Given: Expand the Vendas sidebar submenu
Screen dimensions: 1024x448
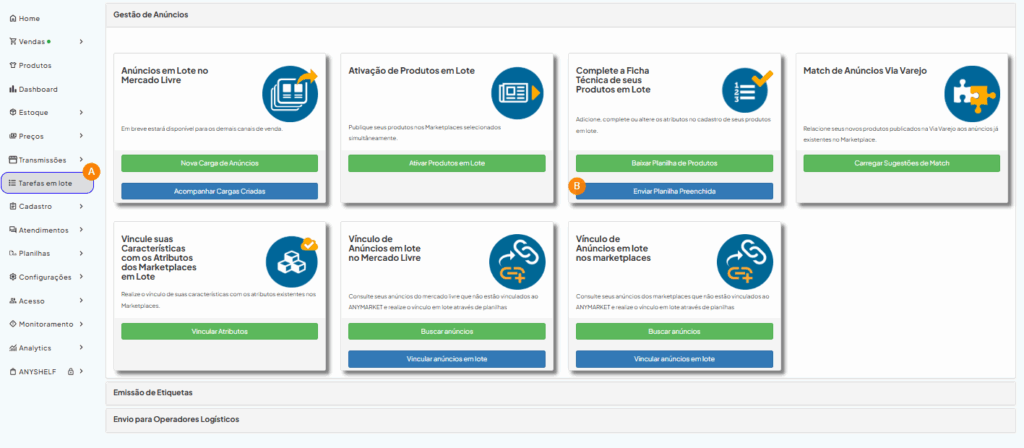Looking at the screenshot, I should [x=81, y=42].
